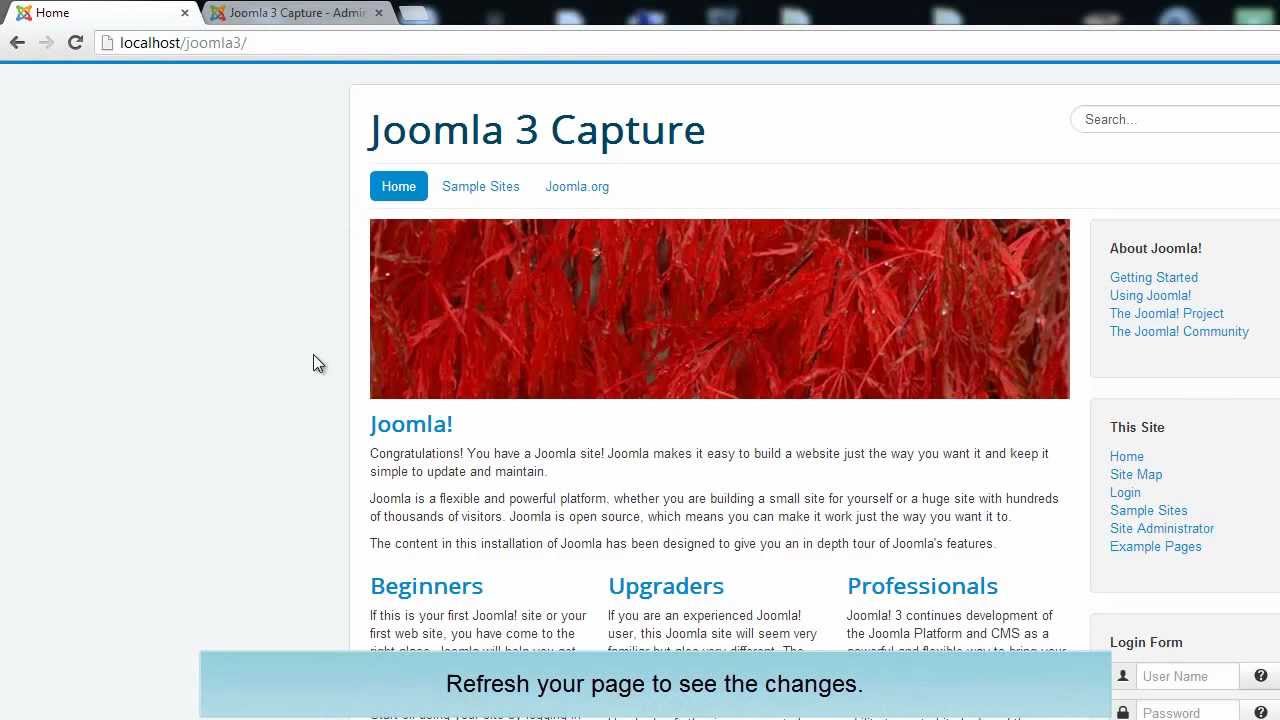1280x720 pixels.
Task: Click Home link under This Site
Action: pyautogui.click(x=1126, y=456)
